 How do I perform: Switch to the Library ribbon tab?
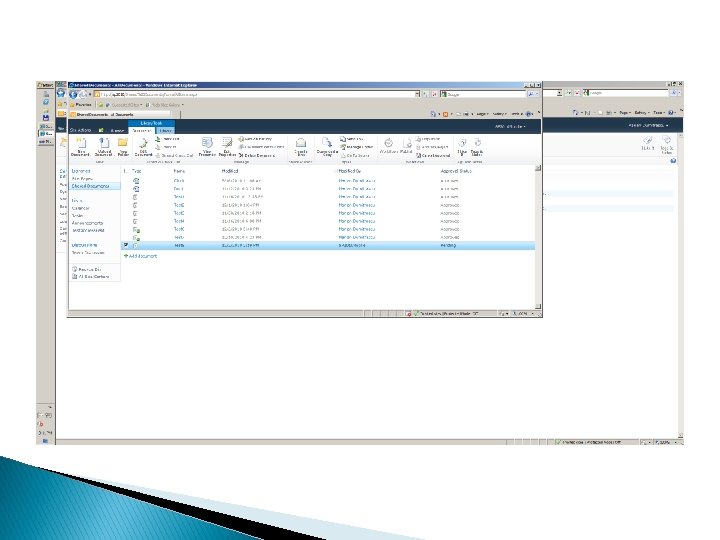coord(165,131)
